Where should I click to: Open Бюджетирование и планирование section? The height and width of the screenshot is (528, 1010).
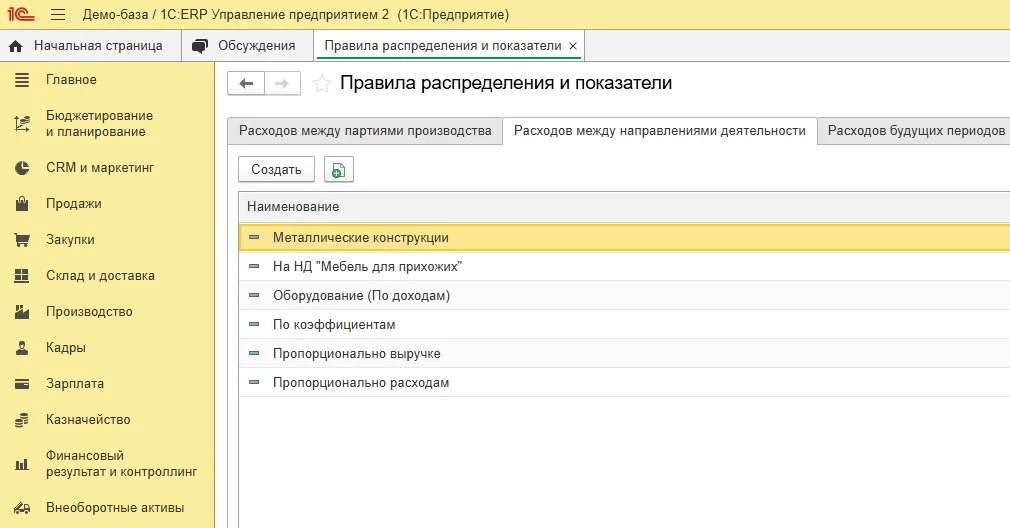click(99, 124)
